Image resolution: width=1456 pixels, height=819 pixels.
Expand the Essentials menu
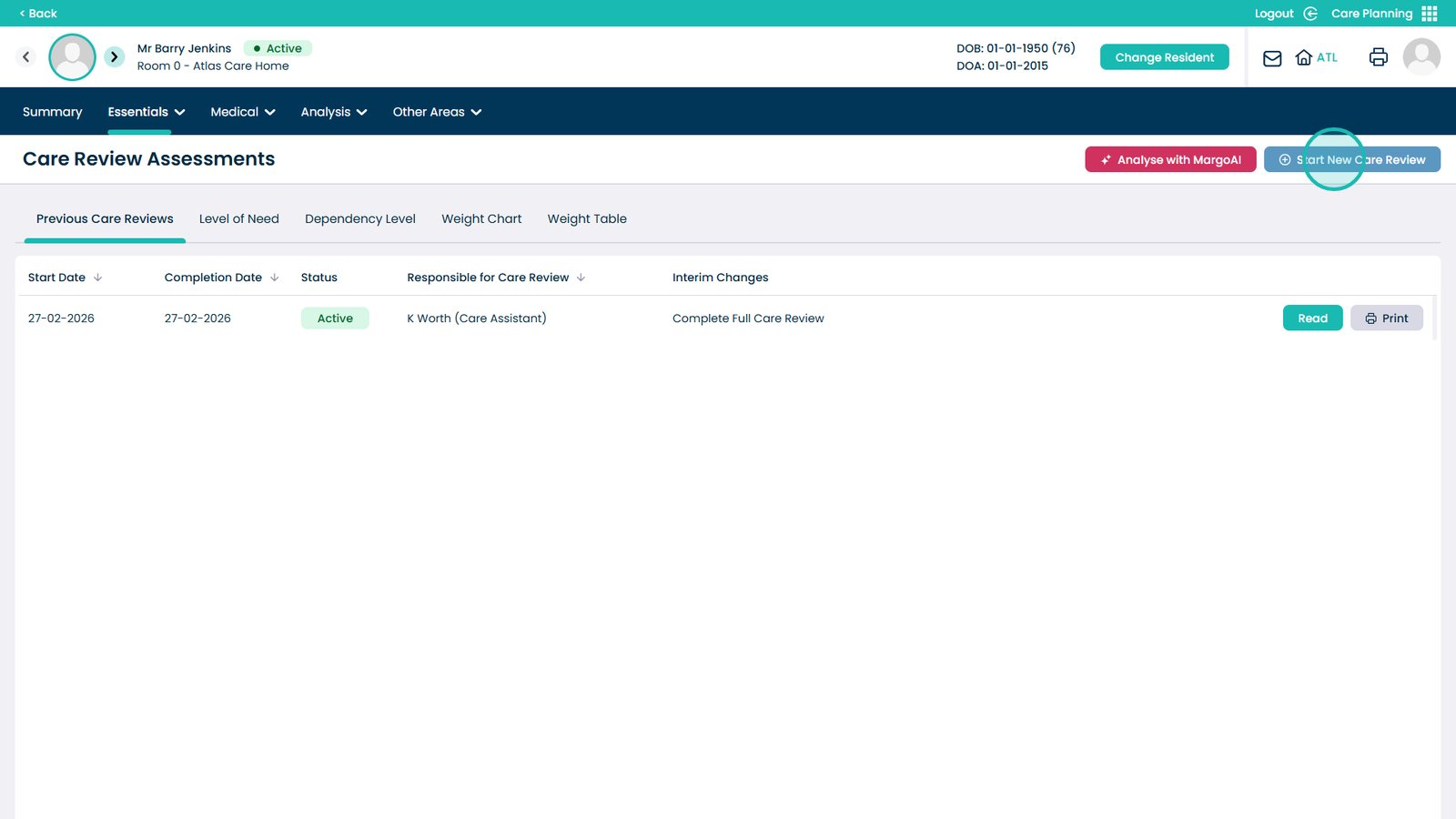147,112
